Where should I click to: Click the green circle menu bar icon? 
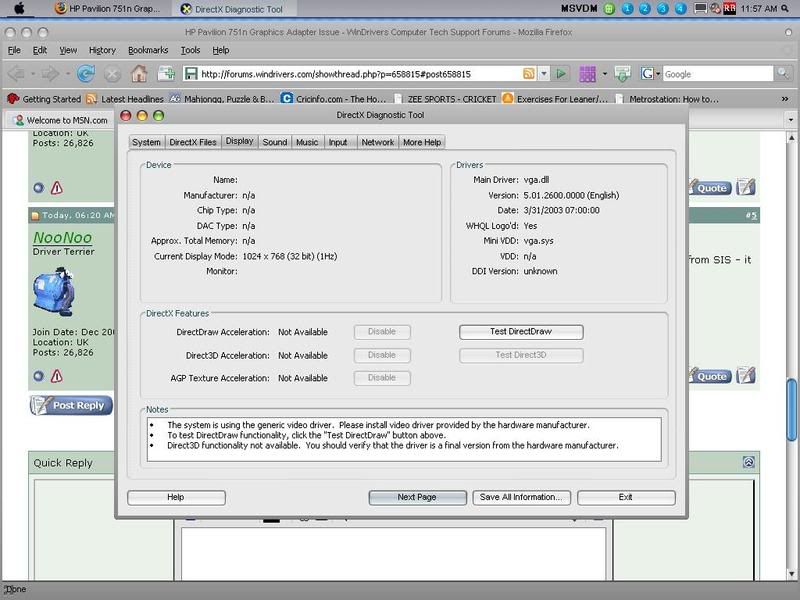tap(609, 9)
